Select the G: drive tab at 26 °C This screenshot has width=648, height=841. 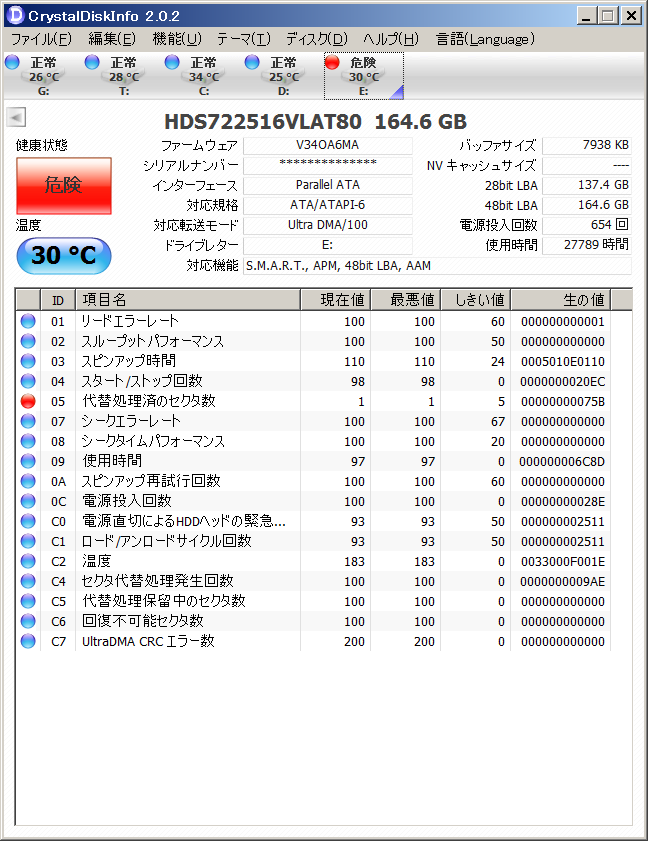pos(43,76)
